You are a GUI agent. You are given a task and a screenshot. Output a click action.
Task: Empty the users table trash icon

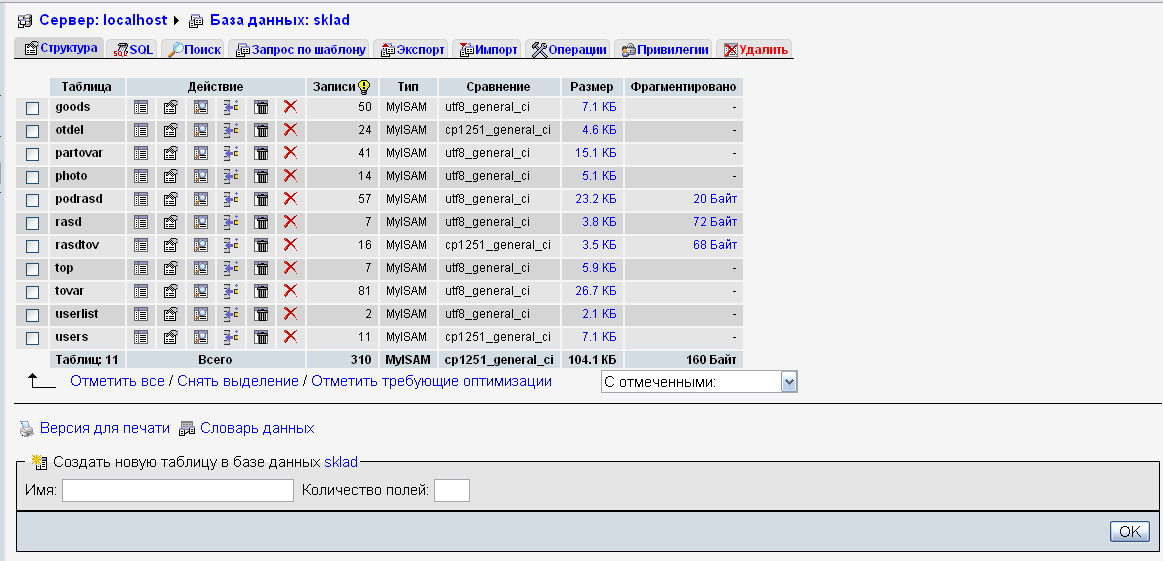(261, 337)
